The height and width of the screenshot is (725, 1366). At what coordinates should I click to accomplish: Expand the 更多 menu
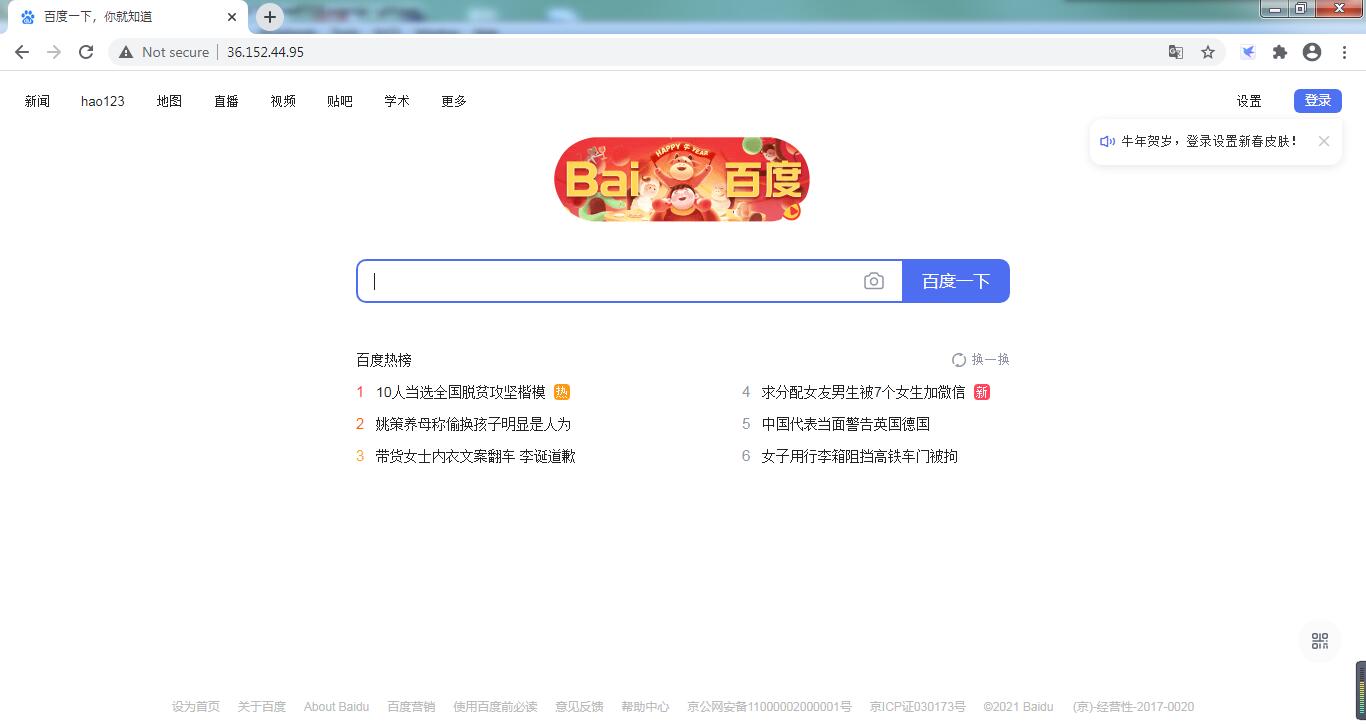(454, 101)
